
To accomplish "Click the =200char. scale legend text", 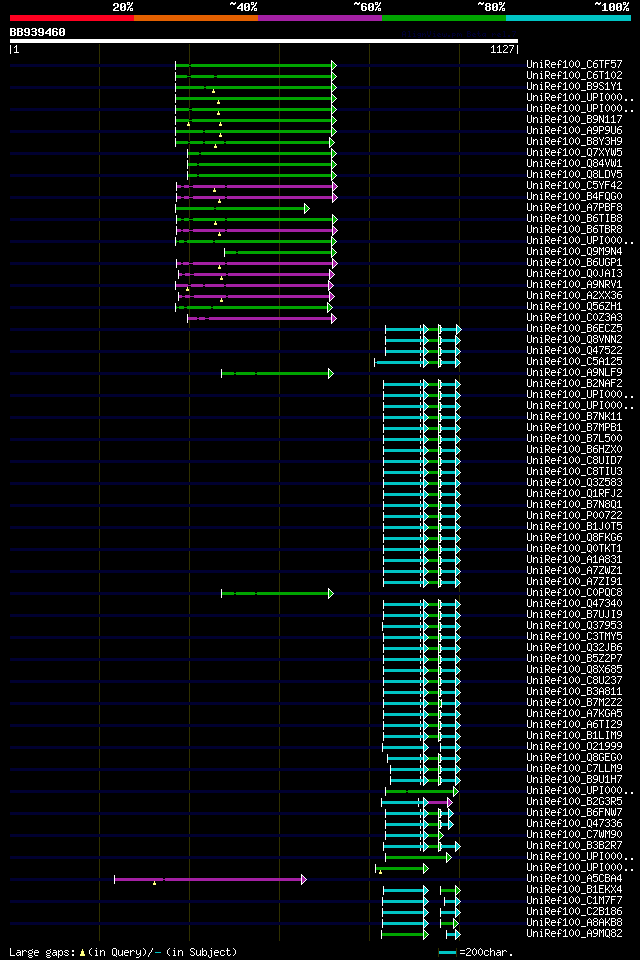I will (486, 953).
